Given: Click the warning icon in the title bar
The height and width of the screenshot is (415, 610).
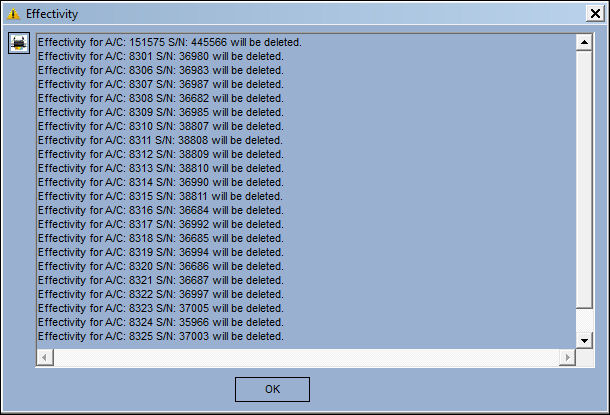Looking at the screenshot, I should pos(13,14).
